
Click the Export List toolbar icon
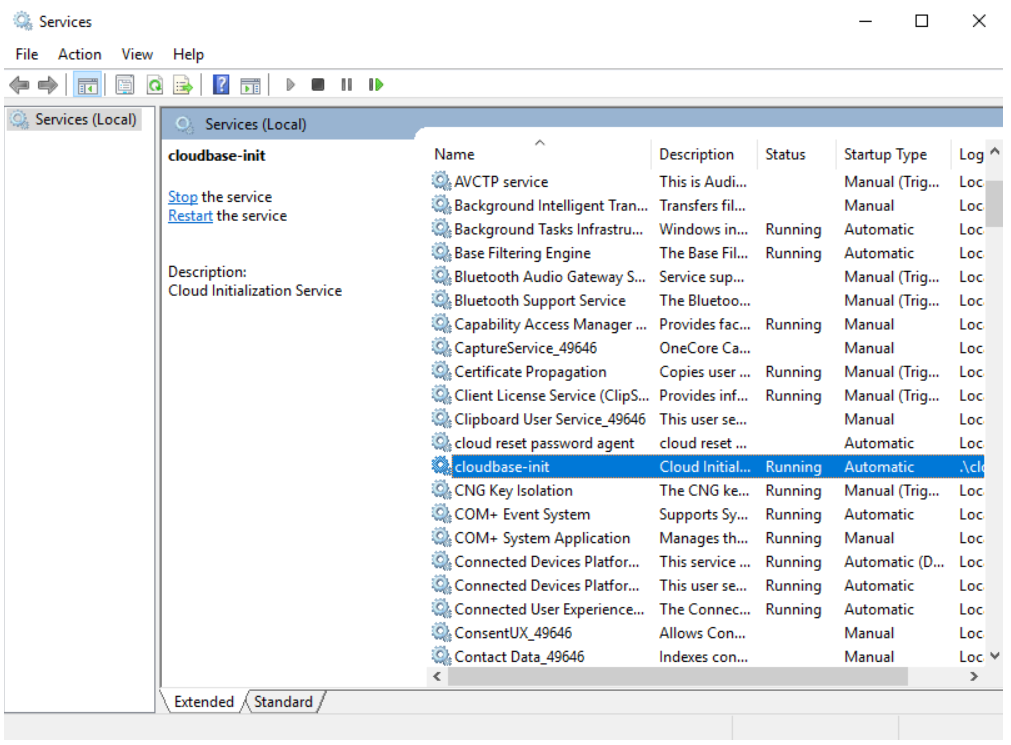[183, 85]
